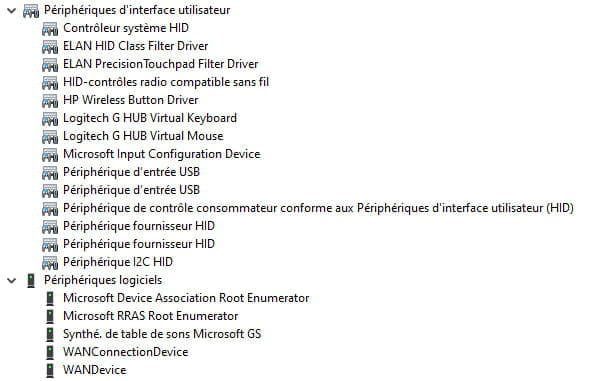Click the Microsoft RRAS Root Enumerator icon
594x381 pixels.
point(50,316)
